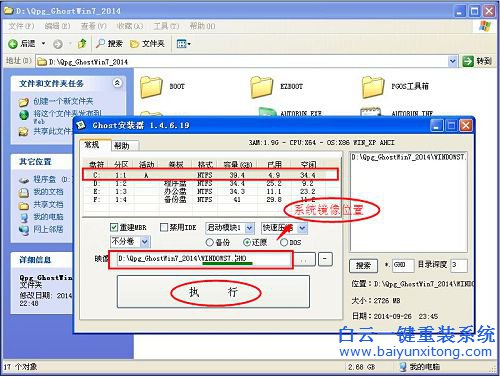Viewport: 500px width, 377px height.
Task: Toggle the Folders pane button
Action: pyautogui.click(x=147, y=44)
